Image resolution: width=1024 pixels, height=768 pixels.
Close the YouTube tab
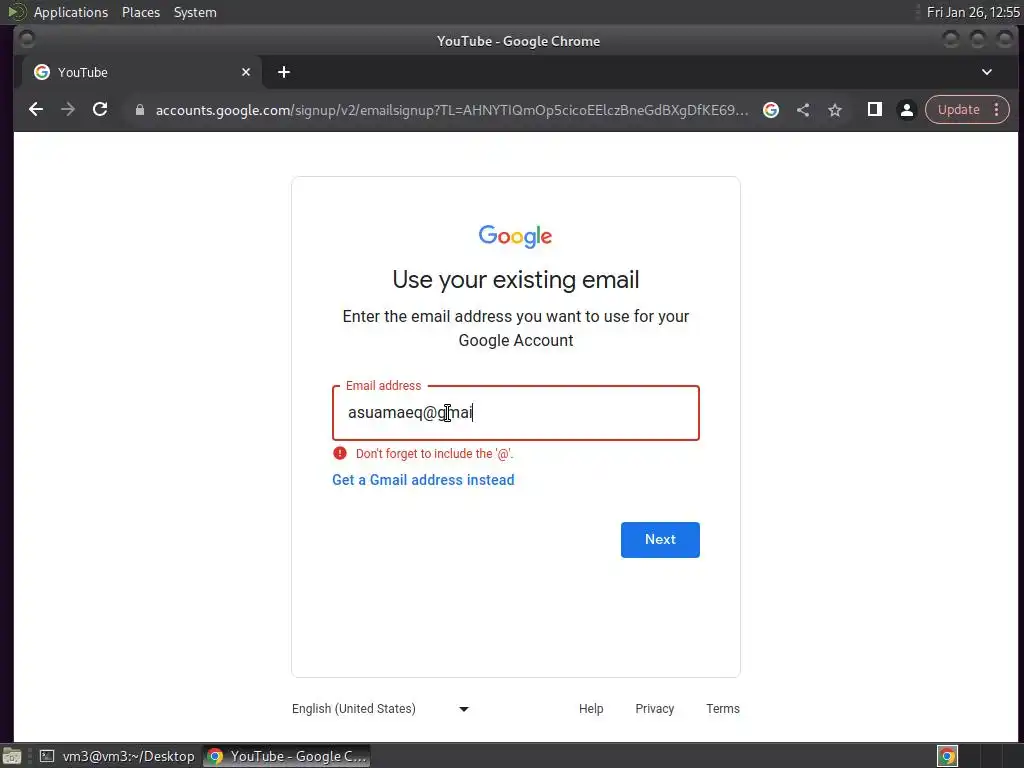coord(246,72)
